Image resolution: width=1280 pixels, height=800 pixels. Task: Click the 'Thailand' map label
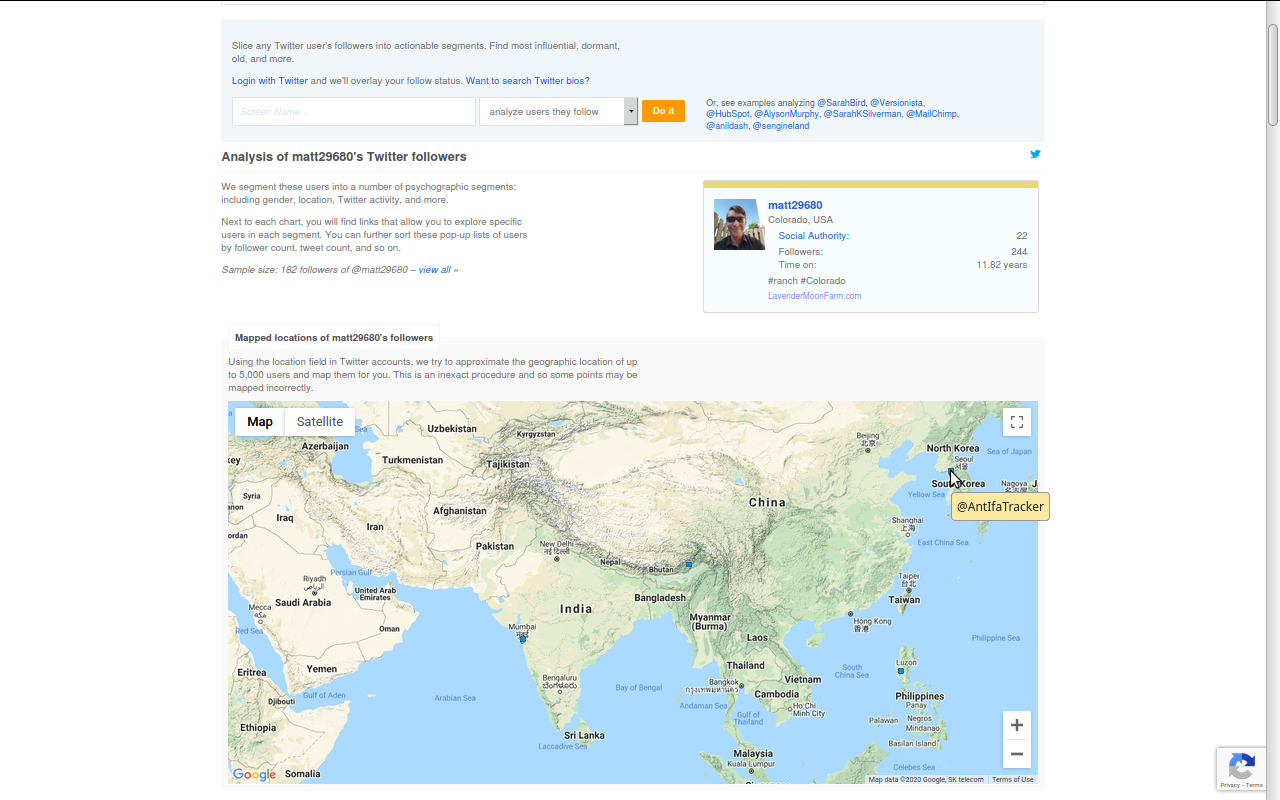pyautogui.click(x=745, y=665)
